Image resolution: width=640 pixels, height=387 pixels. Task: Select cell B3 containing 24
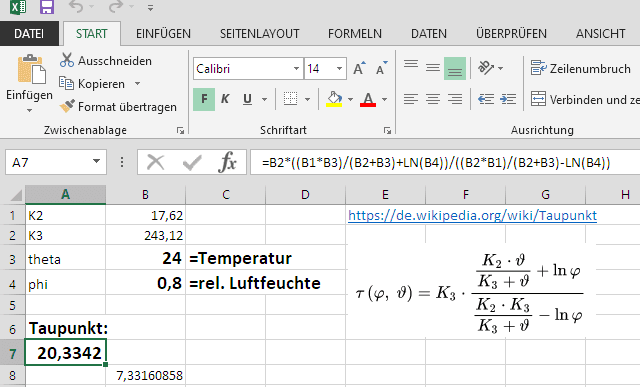(x=145, y=258)
